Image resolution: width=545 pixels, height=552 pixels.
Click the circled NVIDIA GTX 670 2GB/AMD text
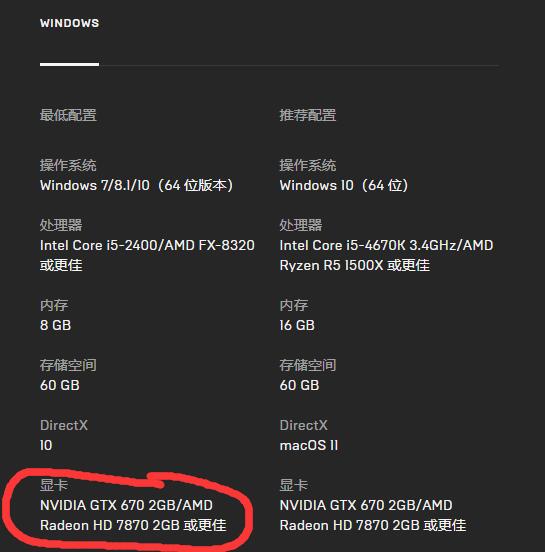point(126,505)
